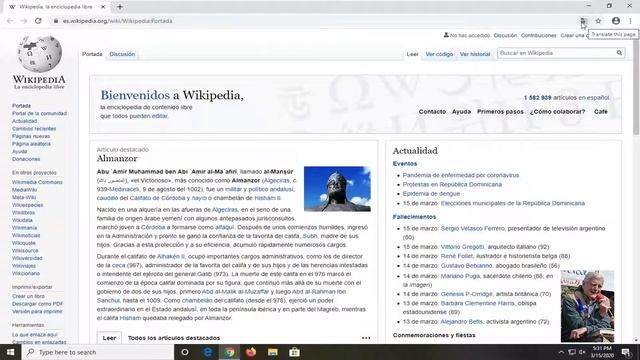
Task: Open the notification center icon
Action: tap(626, 352)
